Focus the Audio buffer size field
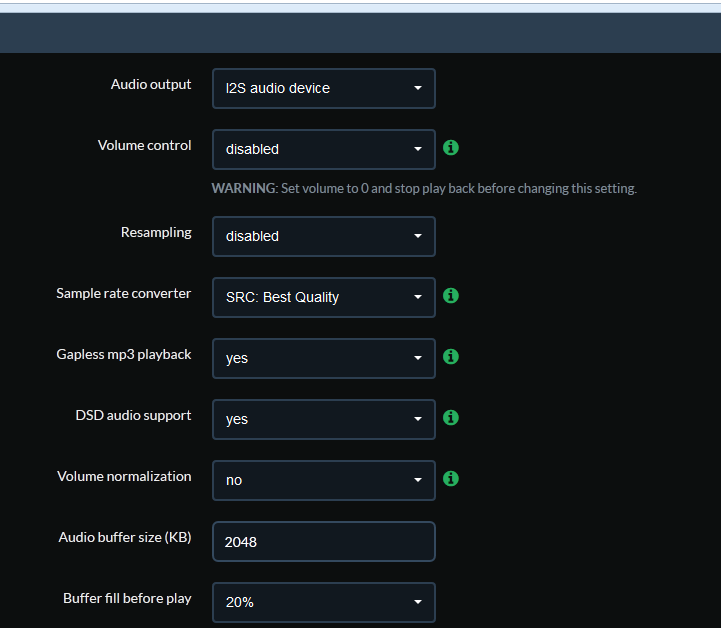The image size is (721, 628). (x=324, y=542)
